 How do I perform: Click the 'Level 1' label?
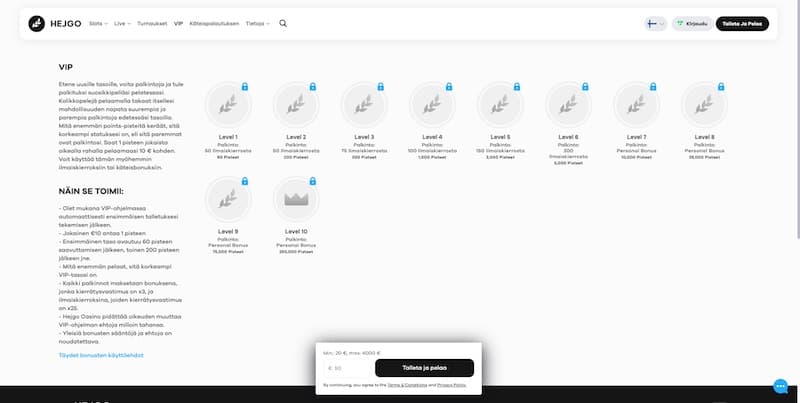click(x=228, y=137)
